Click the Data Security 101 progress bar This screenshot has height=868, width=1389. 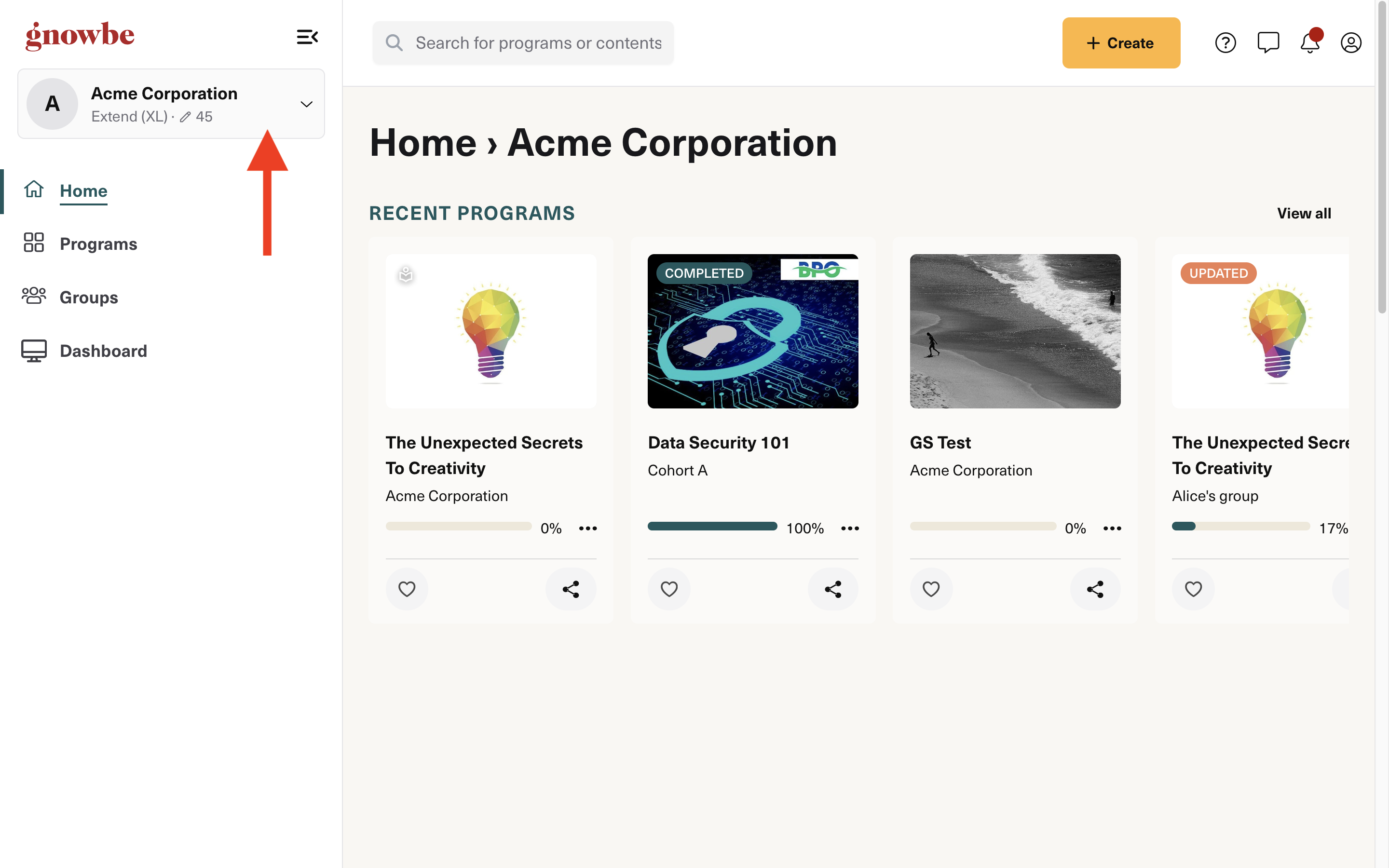tap(712, 527)
